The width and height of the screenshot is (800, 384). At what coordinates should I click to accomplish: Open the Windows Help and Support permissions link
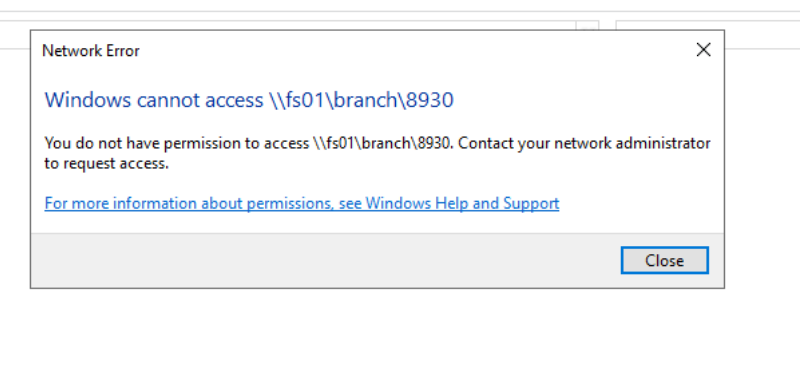(302, 203)
